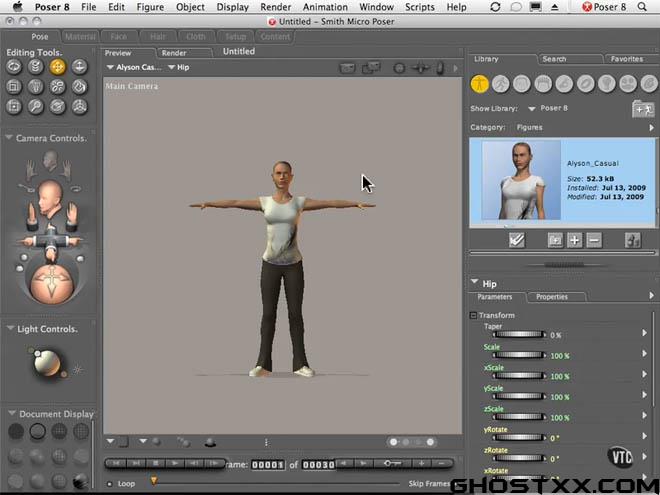
Task: Toggle ground shadows icon below viewport
Action: [x=210, y=442]
